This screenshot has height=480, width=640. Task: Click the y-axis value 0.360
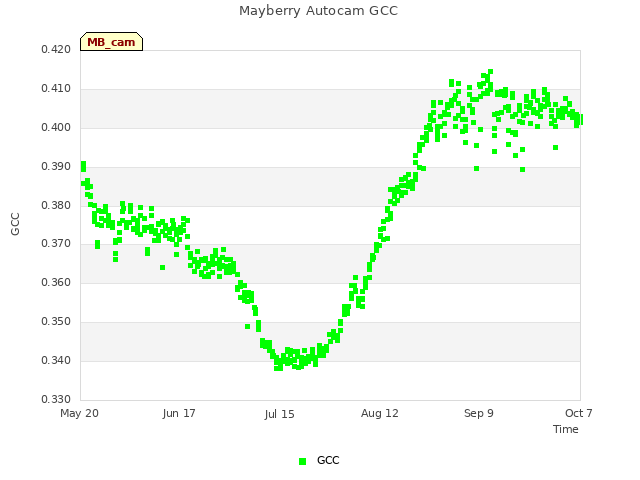(56, 282)
